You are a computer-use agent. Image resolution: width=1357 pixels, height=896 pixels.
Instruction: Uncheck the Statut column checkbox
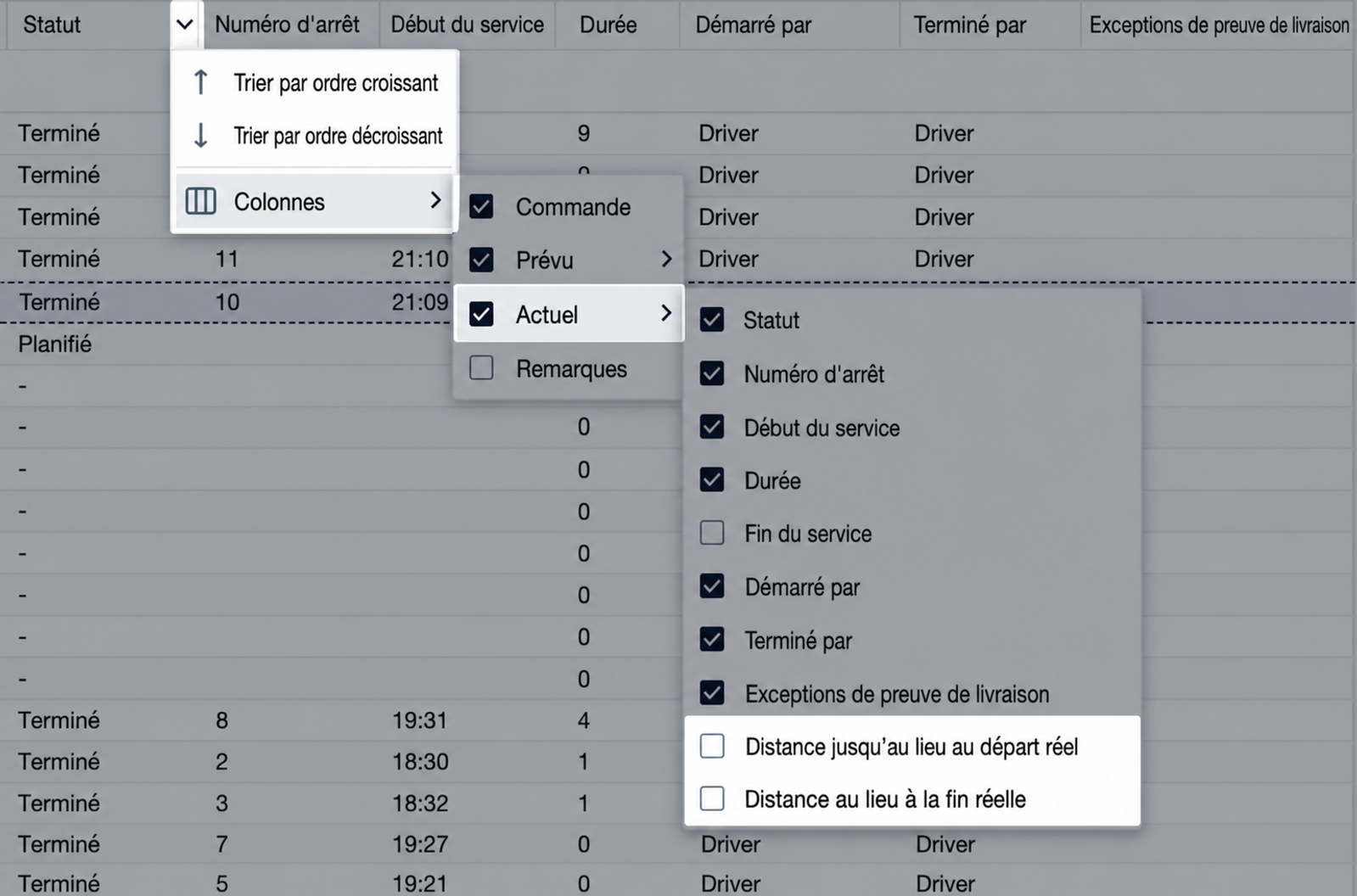[x=712, y=320]
